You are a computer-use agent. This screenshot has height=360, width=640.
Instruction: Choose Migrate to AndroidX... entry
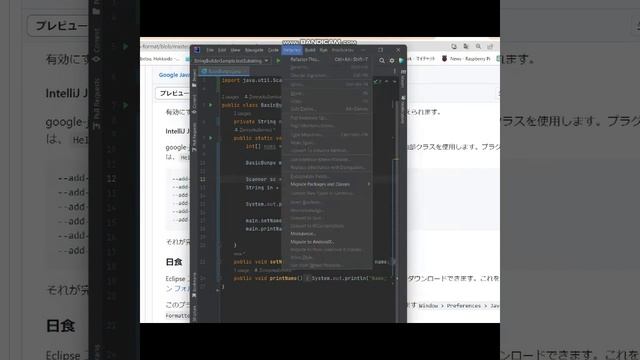[x=327, y=242]
